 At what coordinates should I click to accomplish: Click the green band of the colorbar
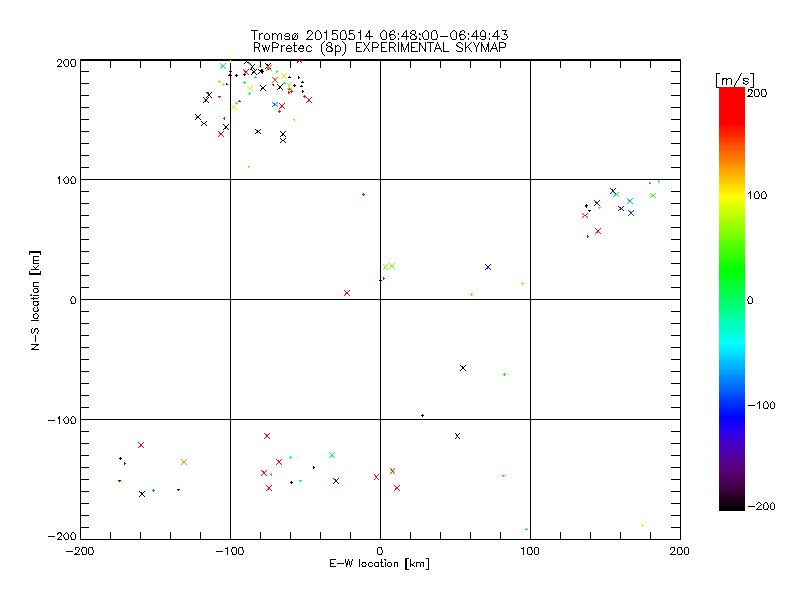[x=732, y=270]
